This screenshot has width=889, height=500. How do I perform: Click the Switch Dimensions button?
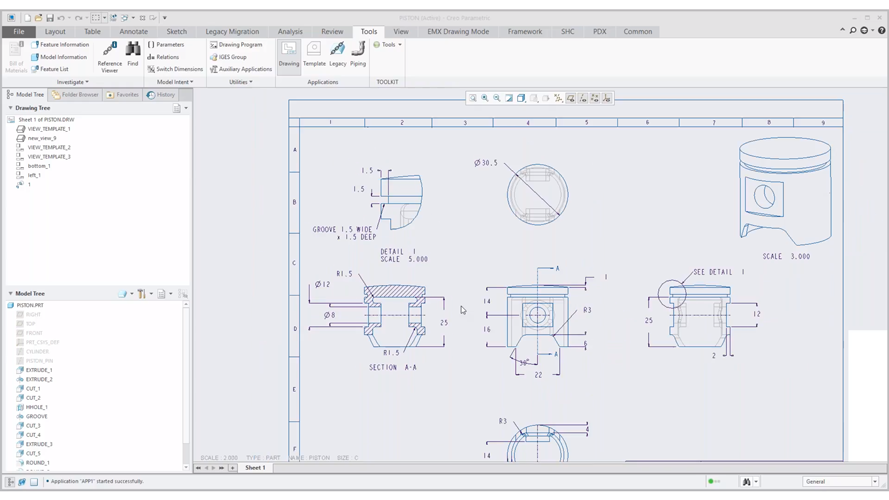(175, 69)
